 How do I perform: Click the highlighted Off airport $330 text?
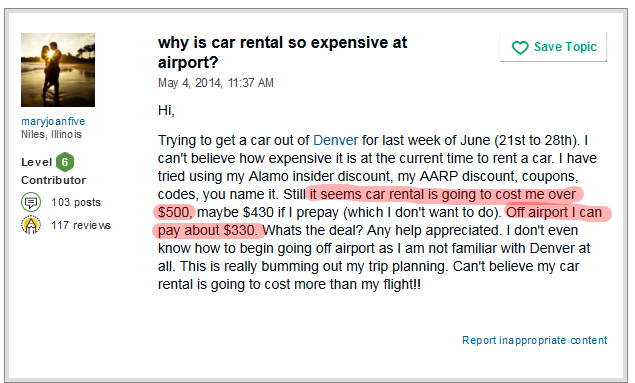[x=382, y=221]
